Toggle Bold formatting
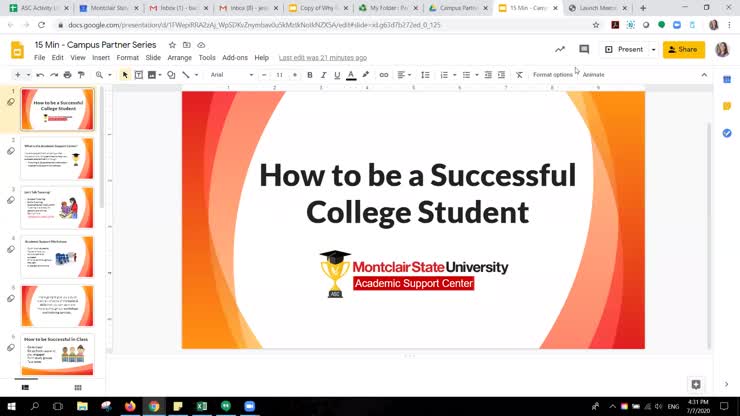 pos(310,75)
